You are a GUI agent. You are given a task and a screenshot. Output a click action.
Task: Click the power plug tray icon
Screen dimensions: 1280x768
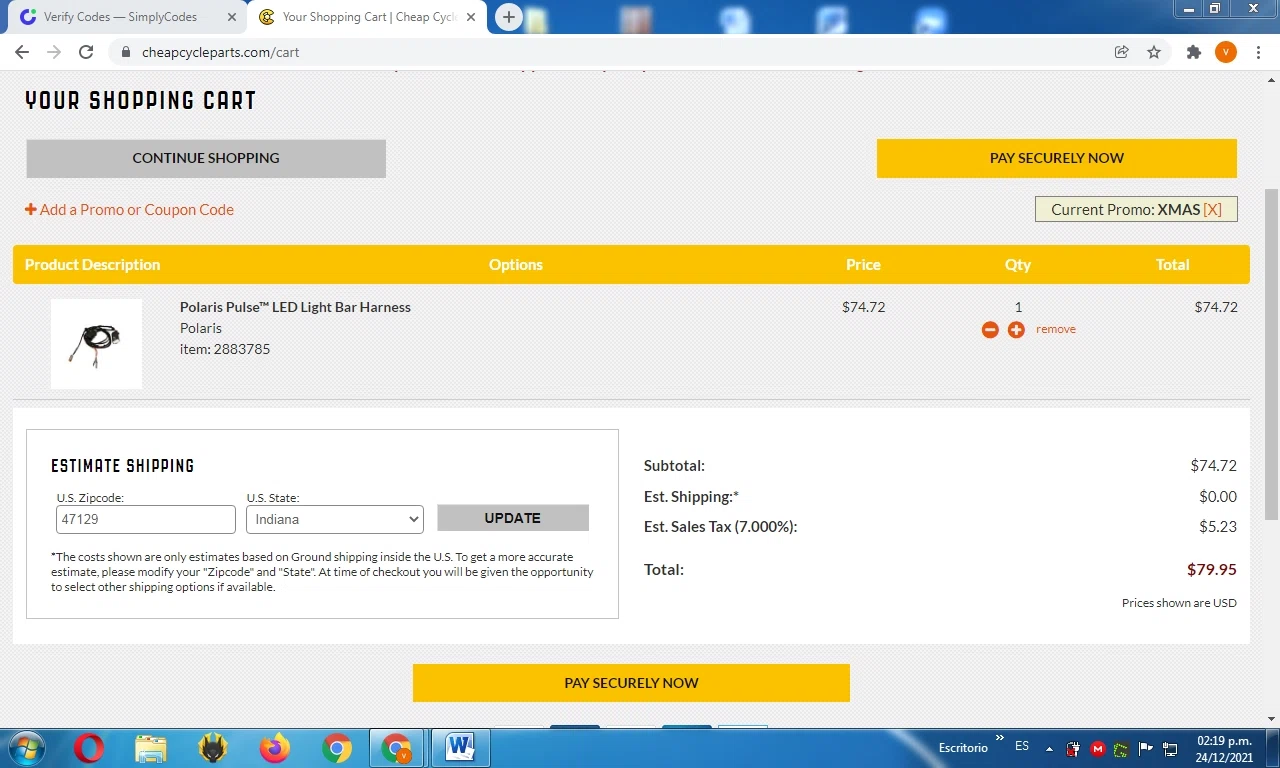(x=1073, y=749)
